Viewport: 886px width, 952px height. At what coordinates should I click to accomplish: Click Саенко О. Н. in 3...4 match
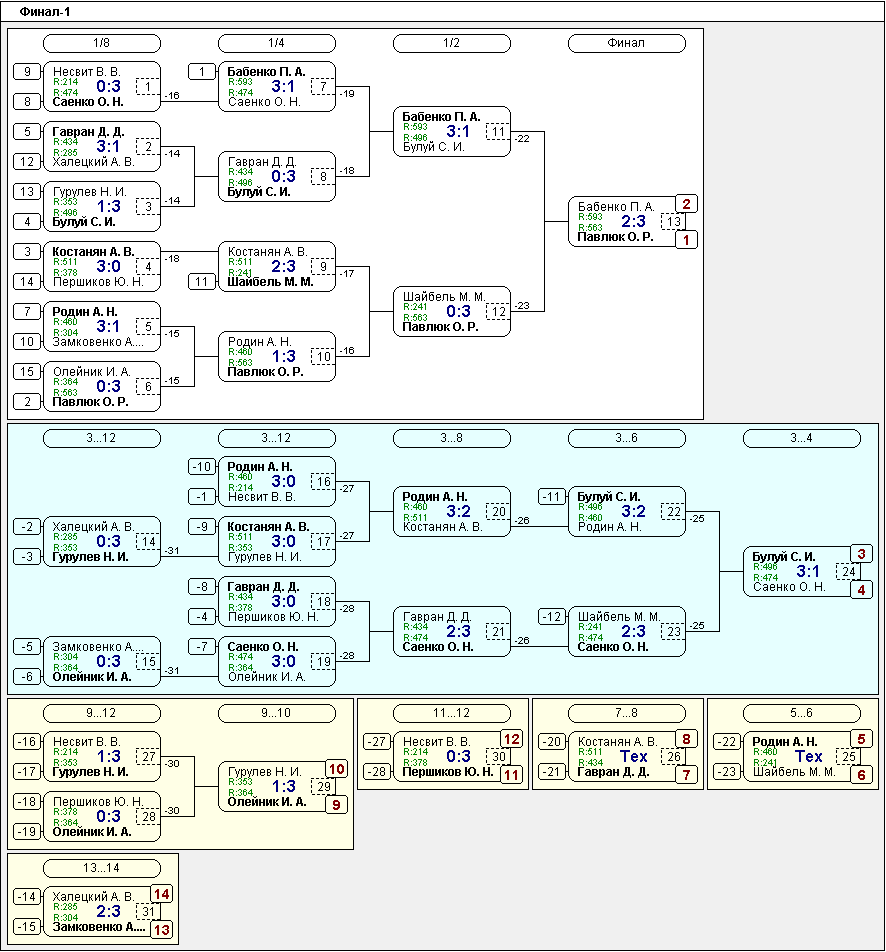[789, 586]
